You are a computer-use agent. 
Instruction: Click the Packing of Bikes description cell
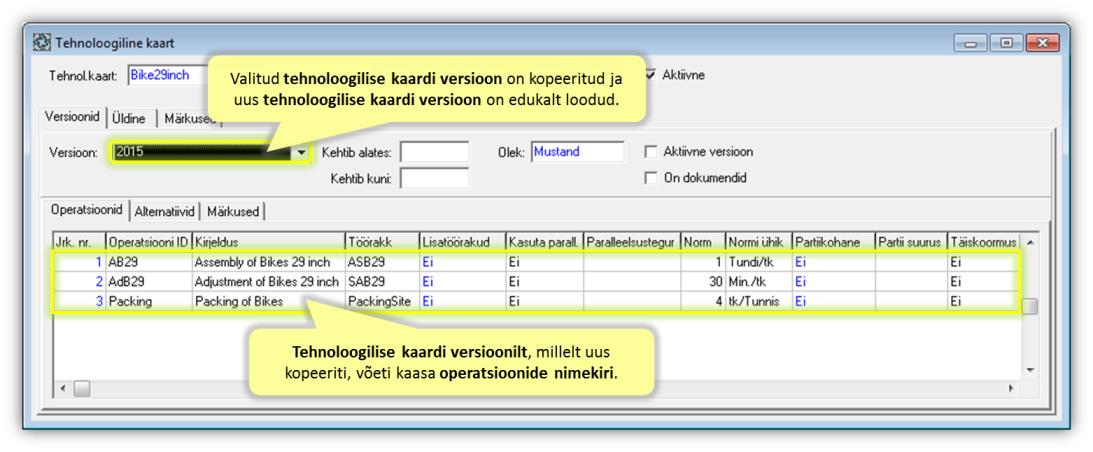point(268,301)
